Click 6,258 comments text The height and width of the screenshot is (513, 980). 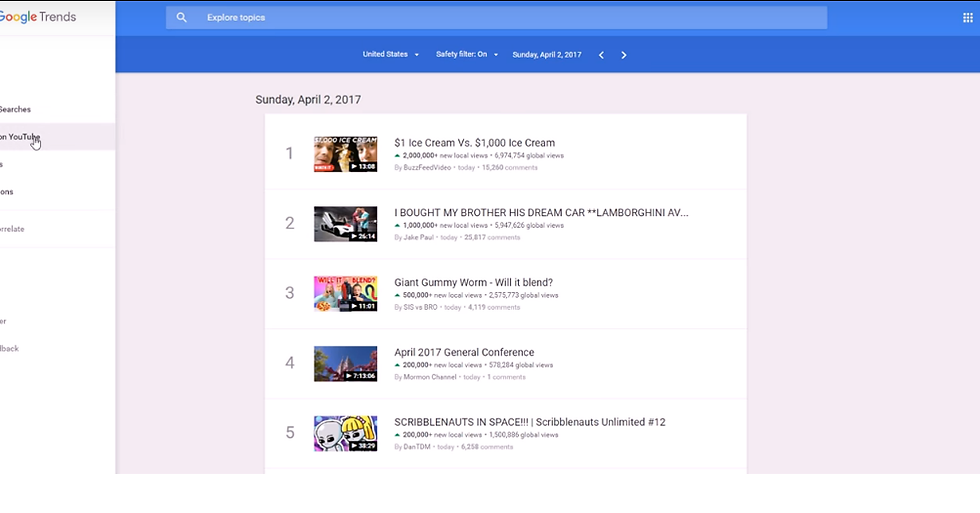487,447
